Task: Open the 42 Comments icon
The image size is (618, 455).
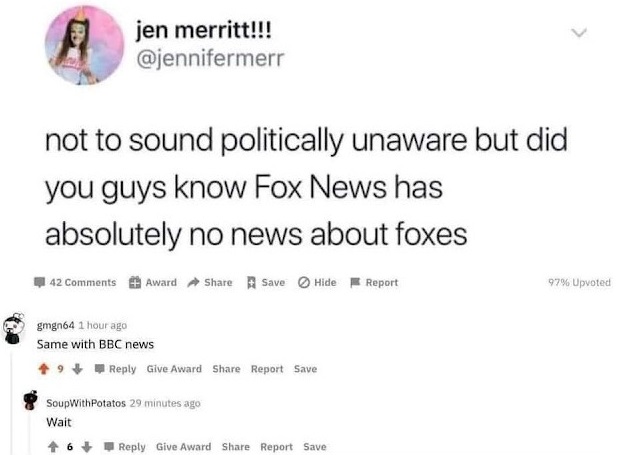Action: [39, 283]
